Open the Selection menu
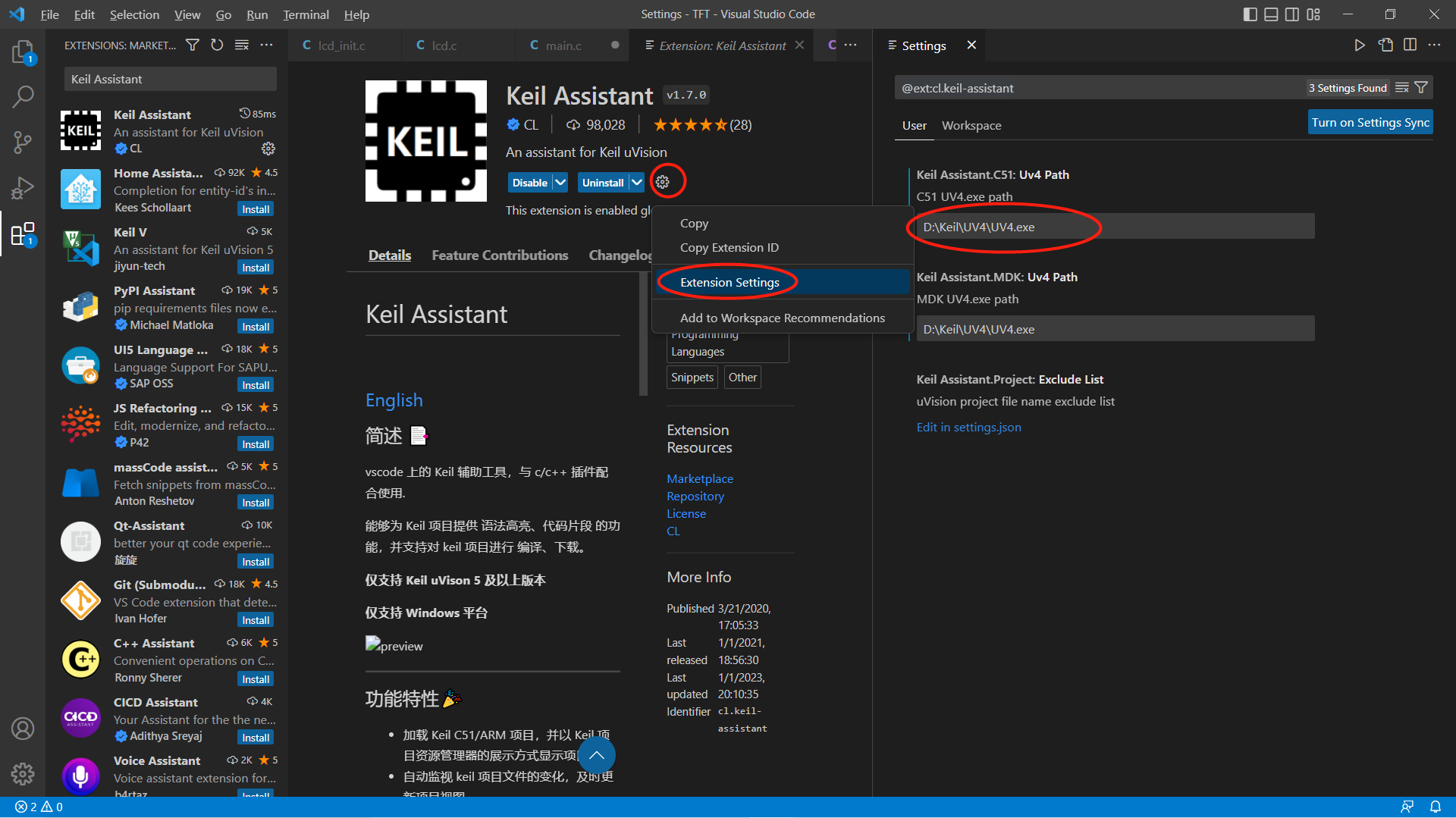Image resolution: width=1456 pixels, height=818 pixels. coord(134,14)
